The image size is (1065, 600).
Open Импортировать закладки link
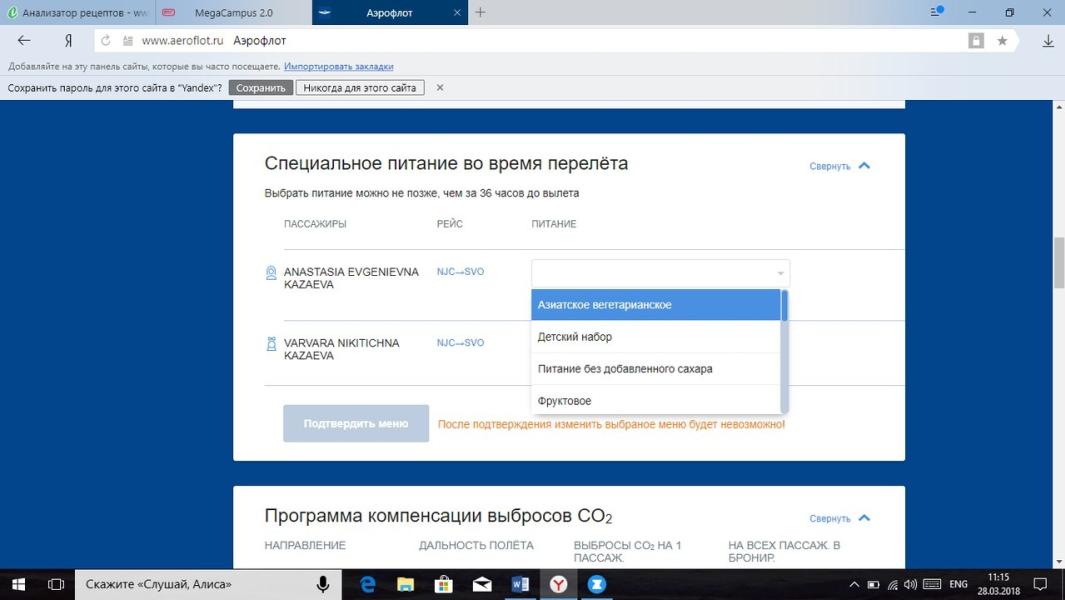[338, 67]
